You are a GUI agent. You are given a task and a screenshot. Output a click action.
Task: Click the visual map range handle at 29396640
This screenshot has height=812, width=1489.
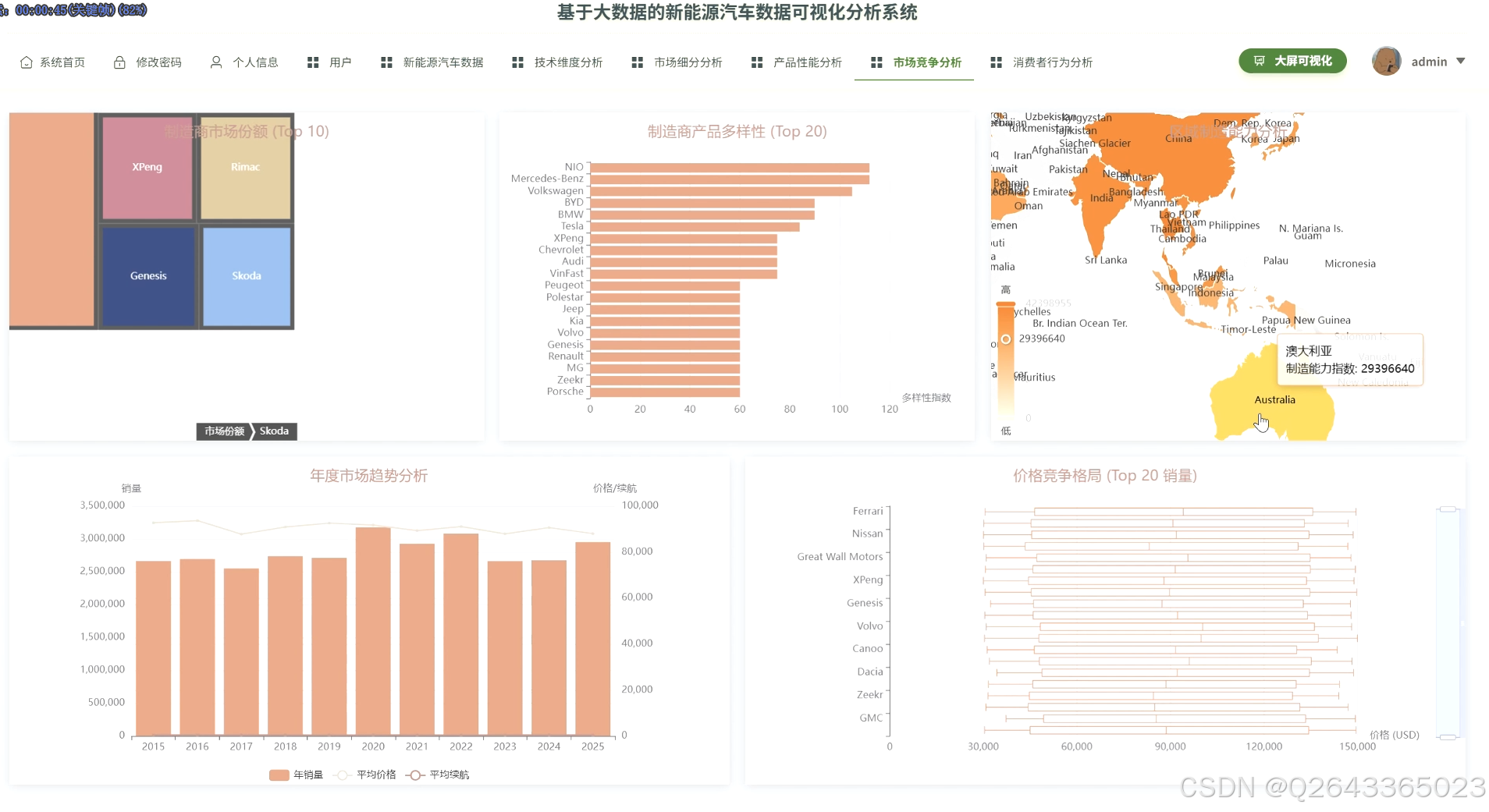[x=1006, y=339]
